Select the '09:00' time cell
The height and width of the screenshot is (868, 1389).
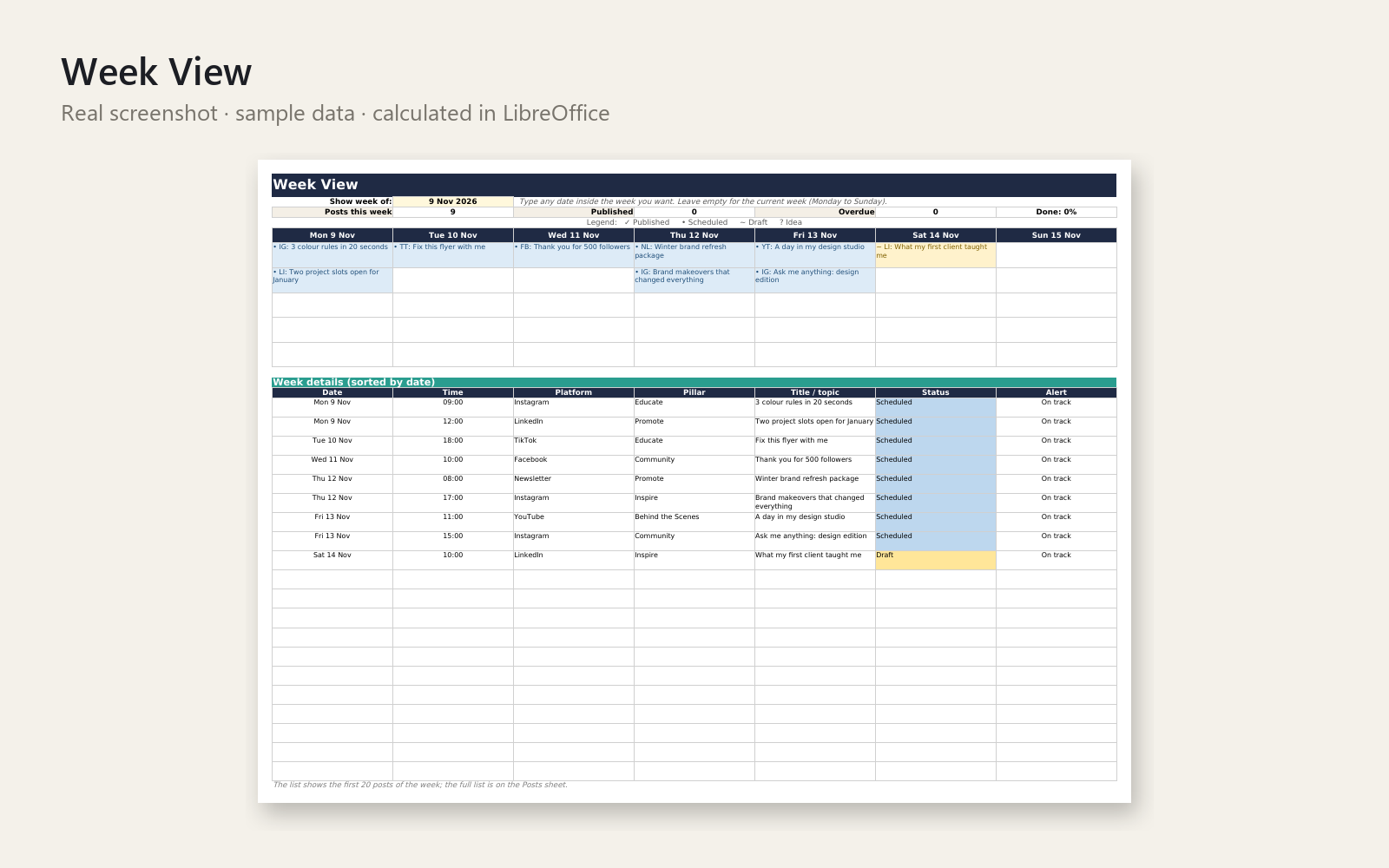[x=453, y=407]
